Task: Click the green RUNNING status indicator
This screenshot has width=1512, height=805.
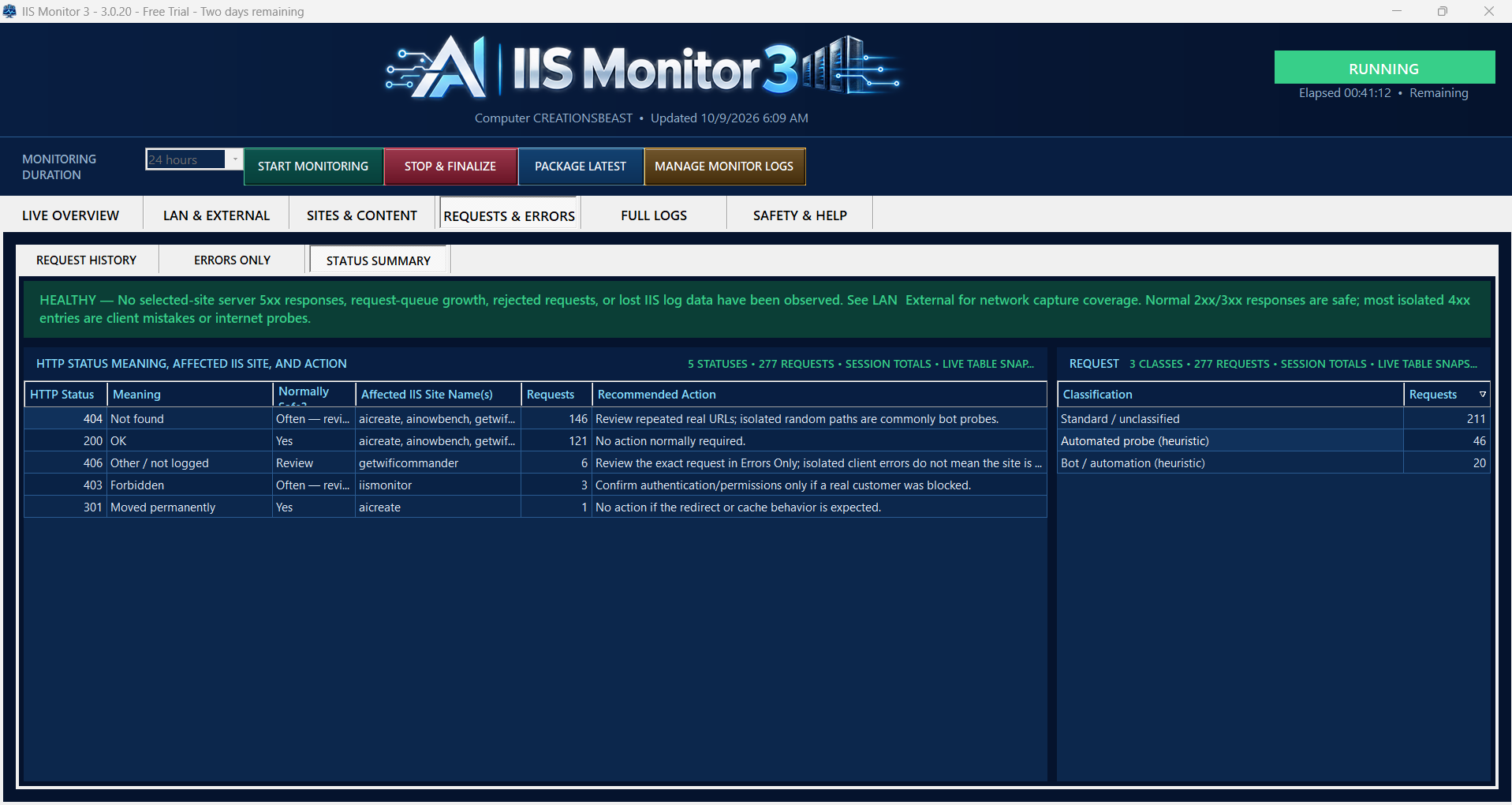Action: click(1384, 68)
